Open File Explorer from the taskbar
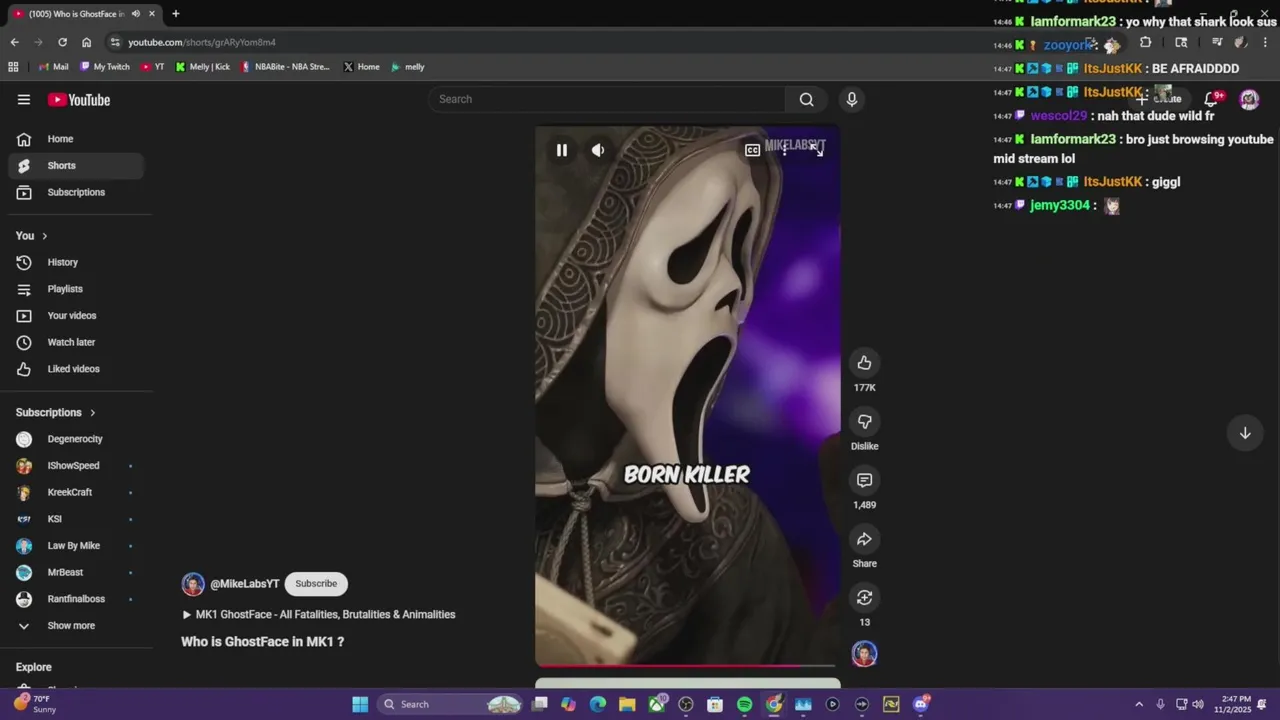1280x720 pixels. (x=627, y=704)
